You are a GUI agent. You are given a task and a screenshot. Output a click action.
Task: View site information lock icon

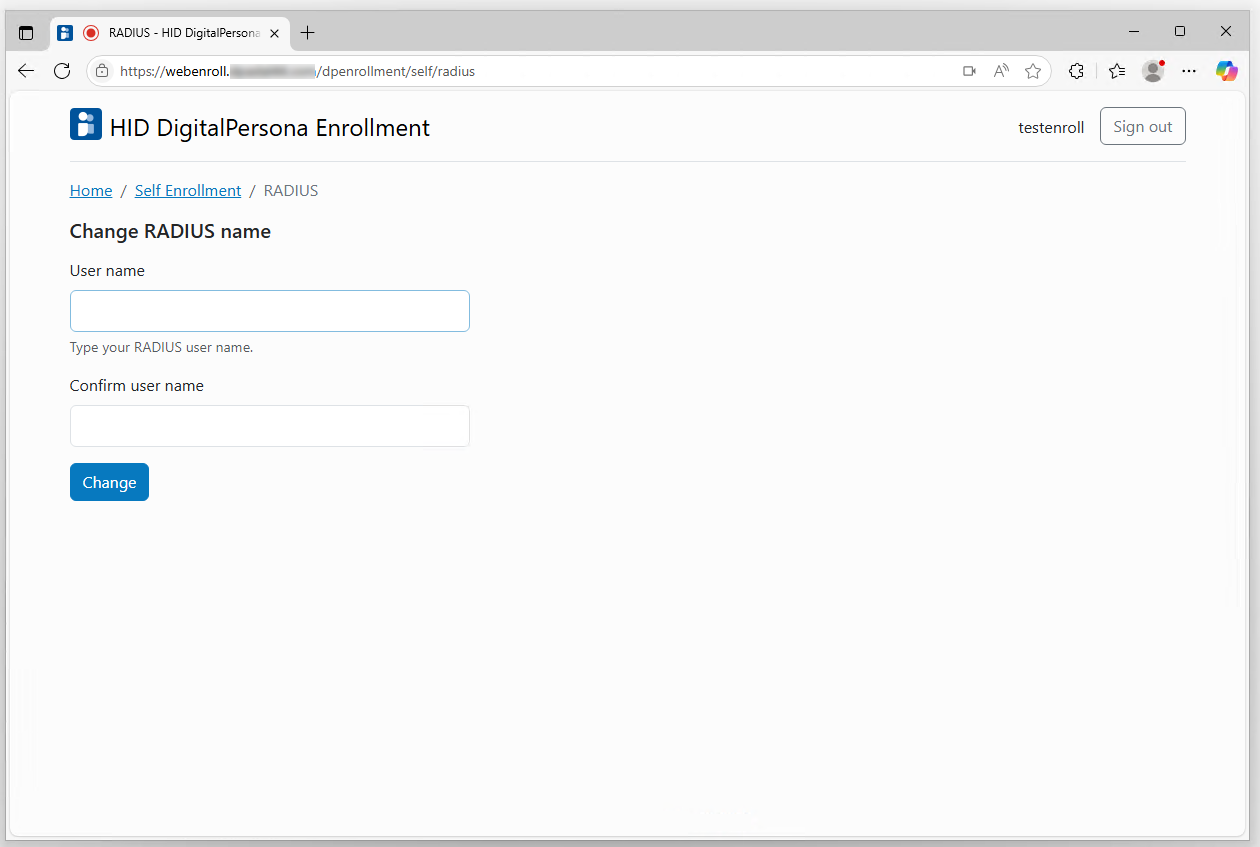(x=102, y=71)
